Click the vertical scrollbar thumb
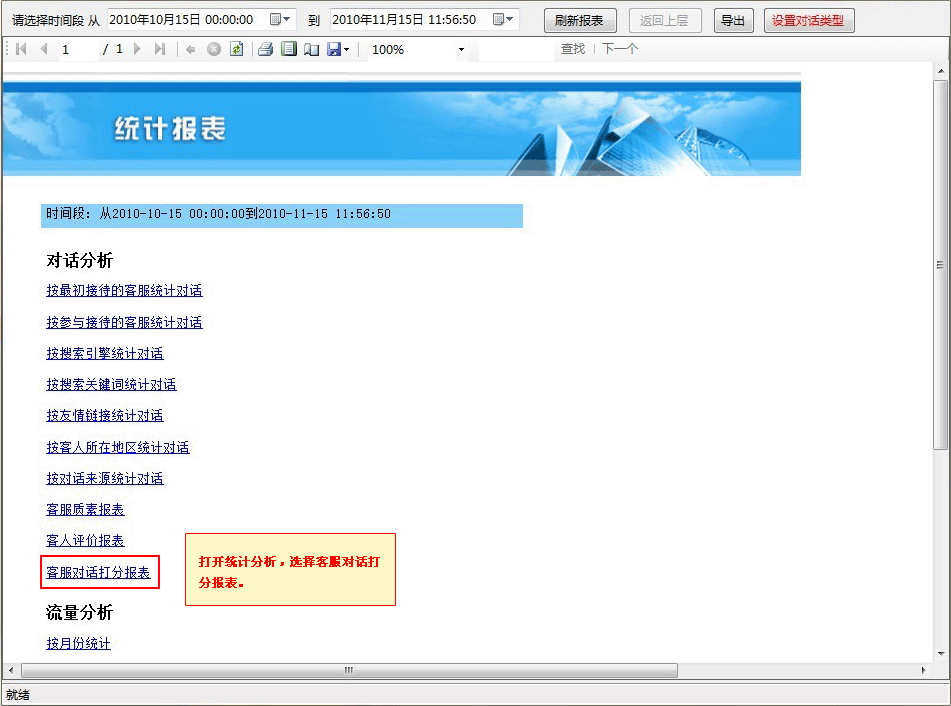Screen dimensions: 951x706 [941, 264]
